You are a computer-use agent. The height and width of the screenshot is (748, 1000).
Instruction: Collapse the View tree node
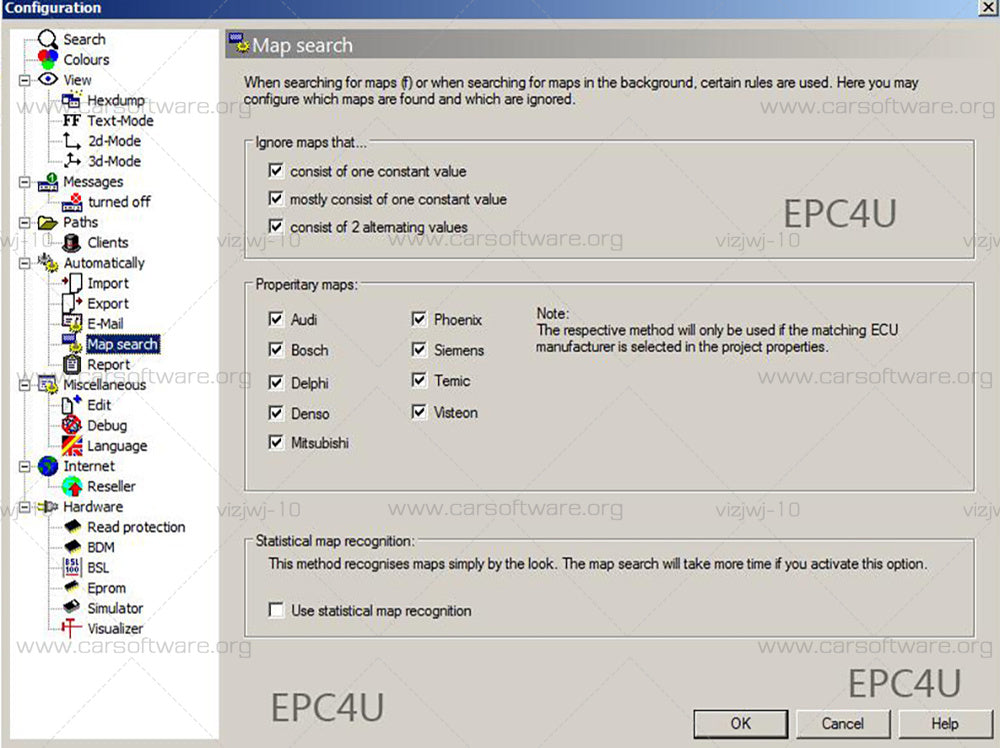point(24,80)
